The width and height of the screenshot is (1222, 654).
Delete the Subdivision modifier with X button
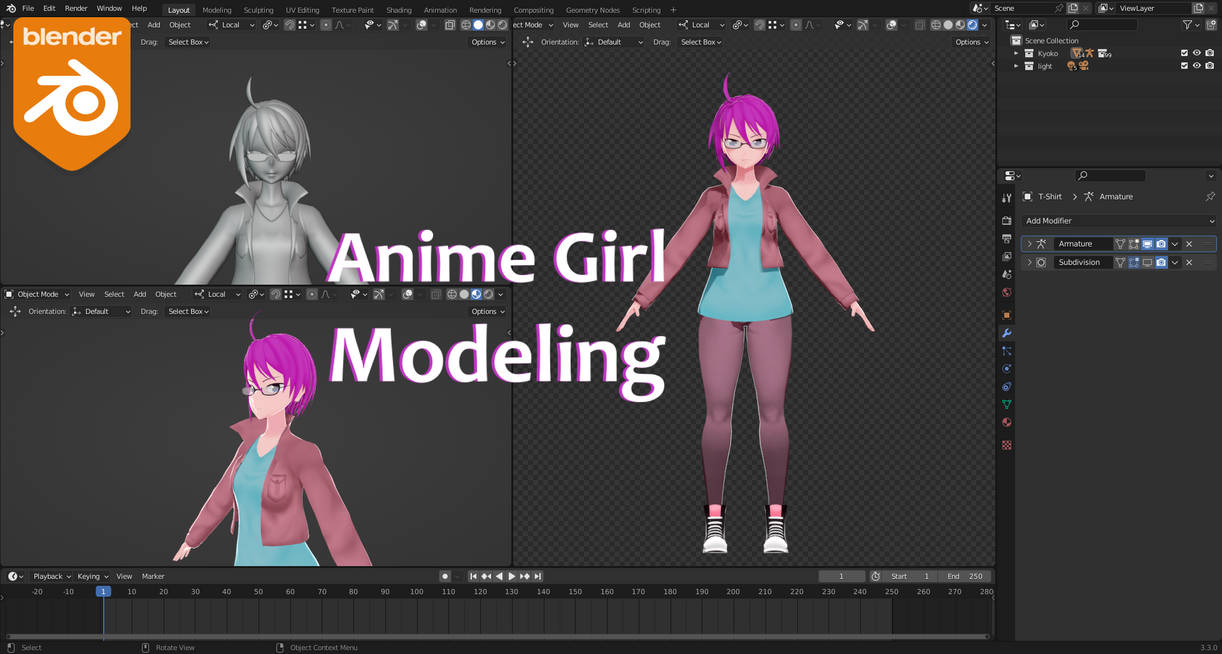coord(1189,261)
